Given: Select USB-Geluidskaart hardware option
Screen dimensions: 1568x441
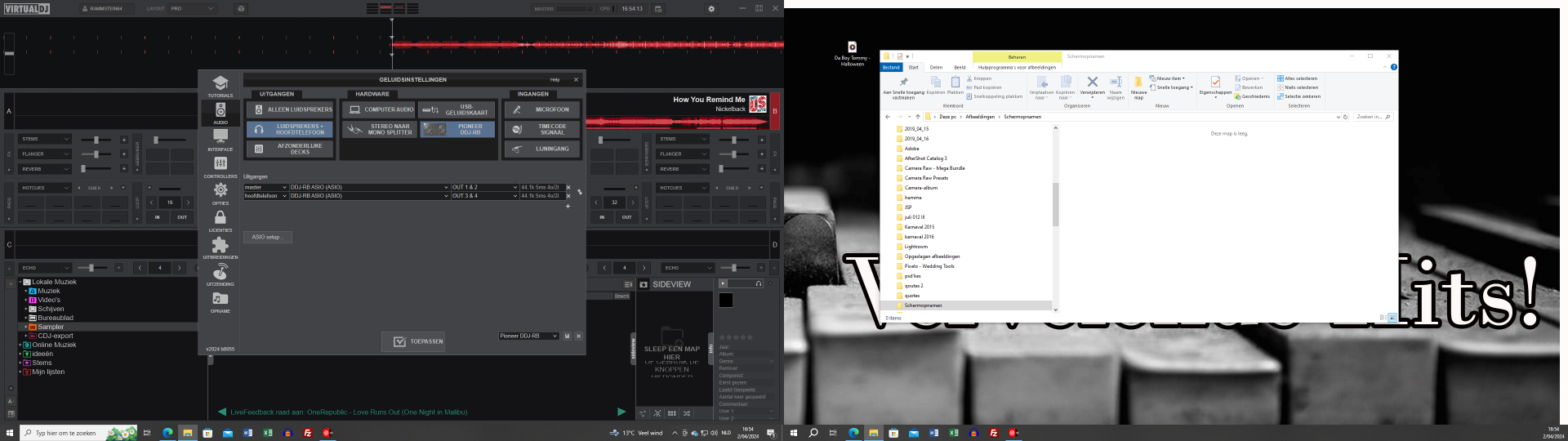Looking at the screenshot, I should [x=457, y=109].
